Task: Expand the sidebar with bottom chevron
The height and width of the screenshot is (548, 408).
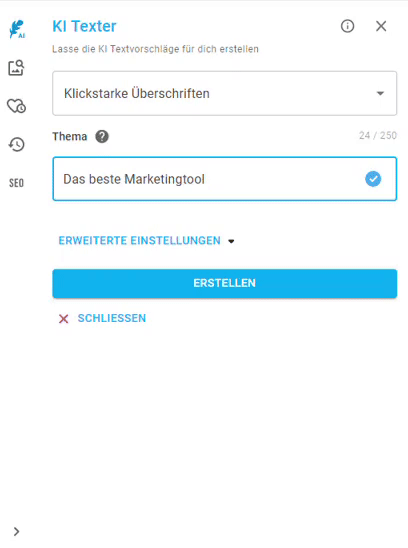Action: 16,532
